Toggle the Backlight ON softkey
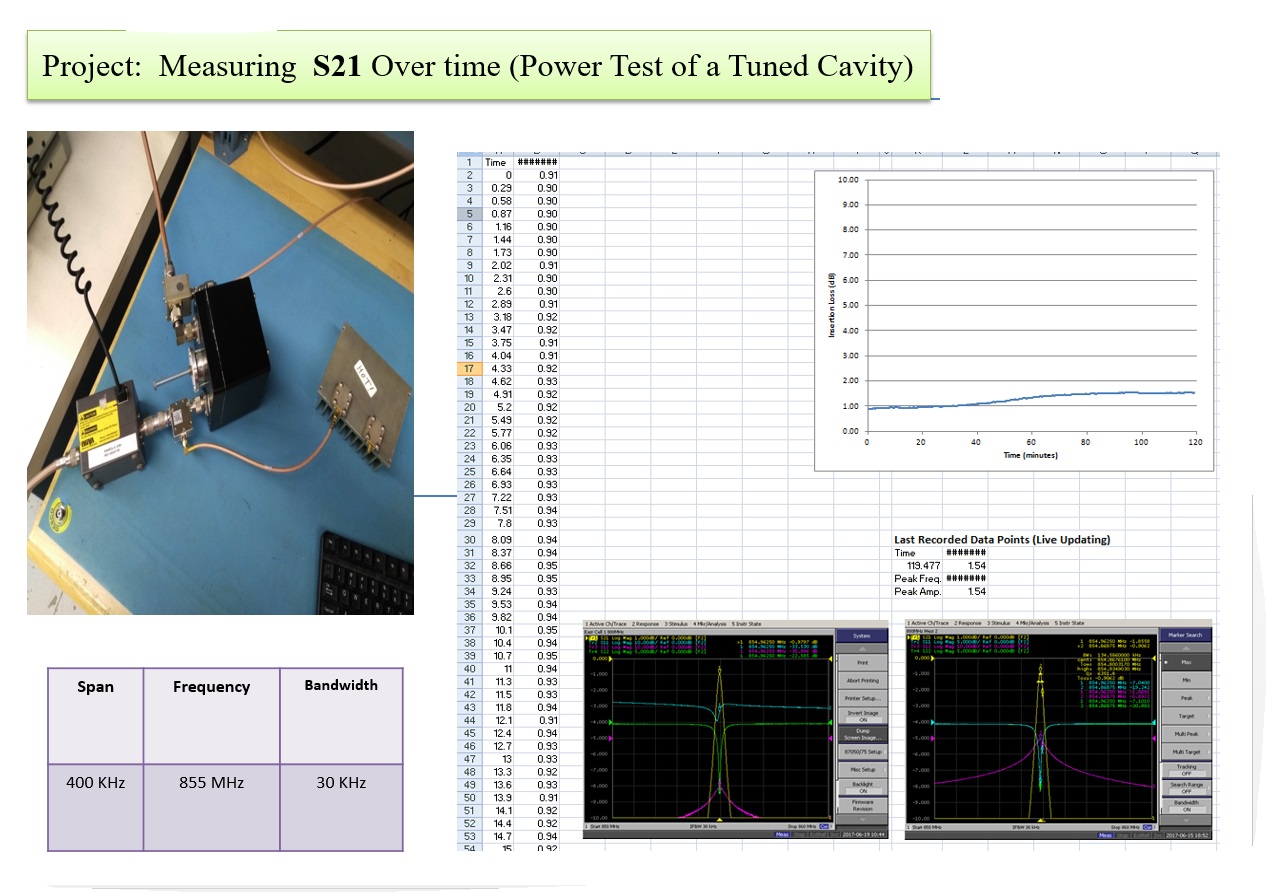Screen dimensions: 1267x893 (862, 788)
